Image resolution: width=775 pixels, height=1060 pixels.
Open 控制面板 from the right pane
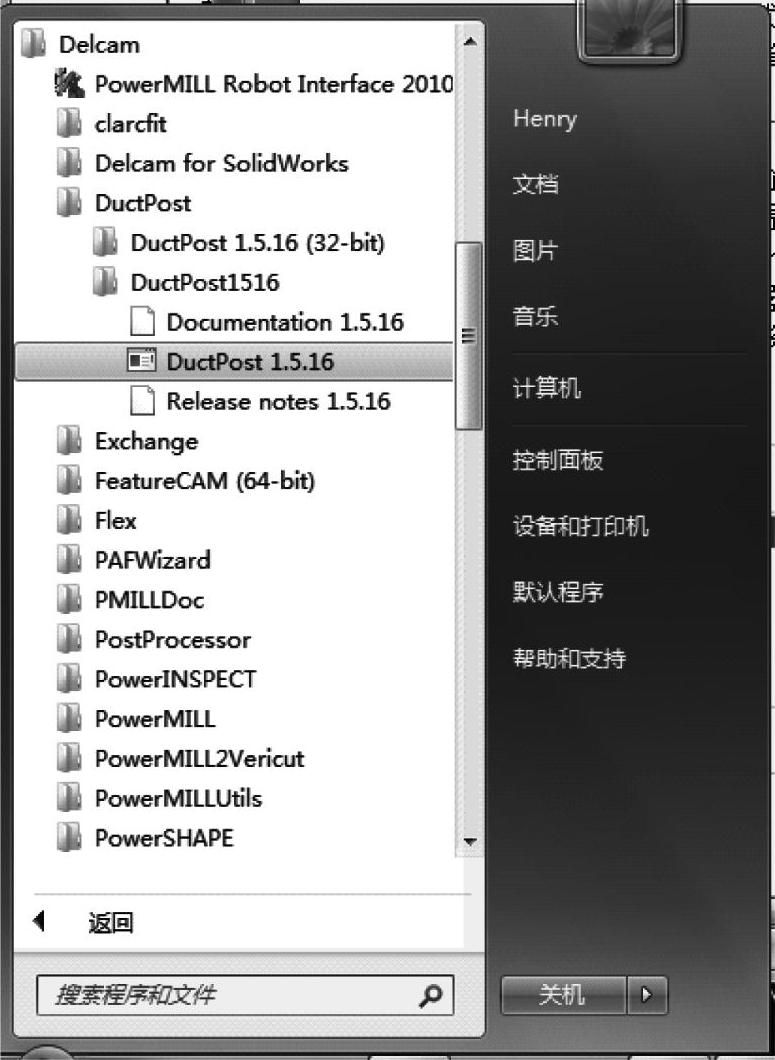pos(558,460)
